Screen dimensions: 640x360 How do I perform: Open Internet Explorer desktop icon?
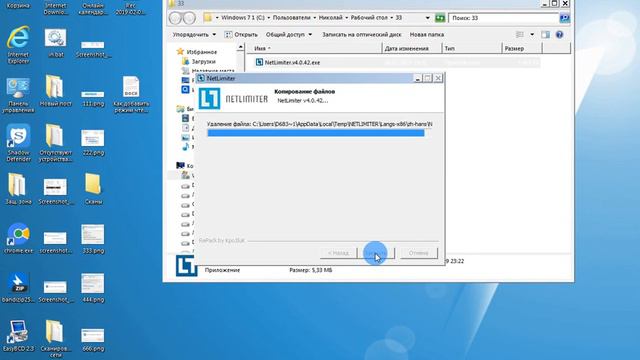18,44
